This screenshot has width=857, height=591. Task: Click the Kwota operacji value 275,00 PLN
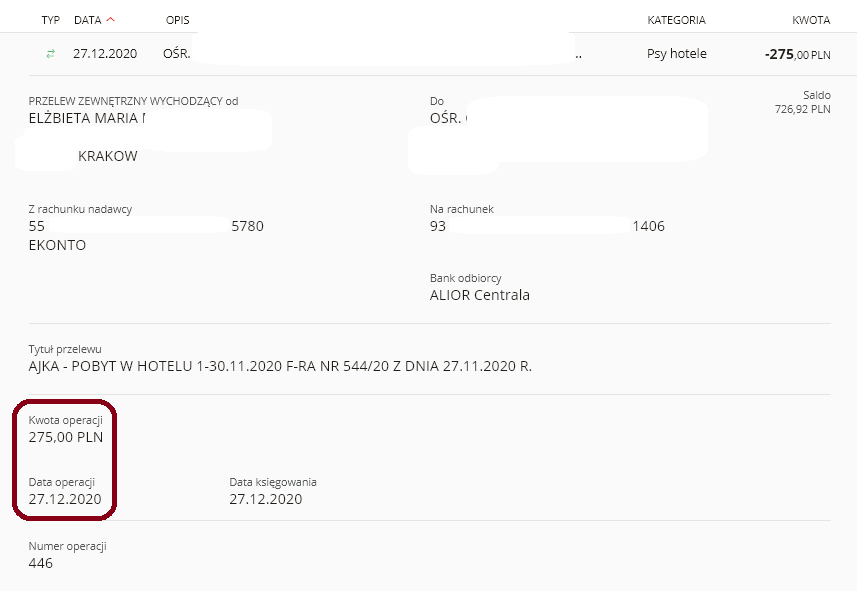point(66,437)
